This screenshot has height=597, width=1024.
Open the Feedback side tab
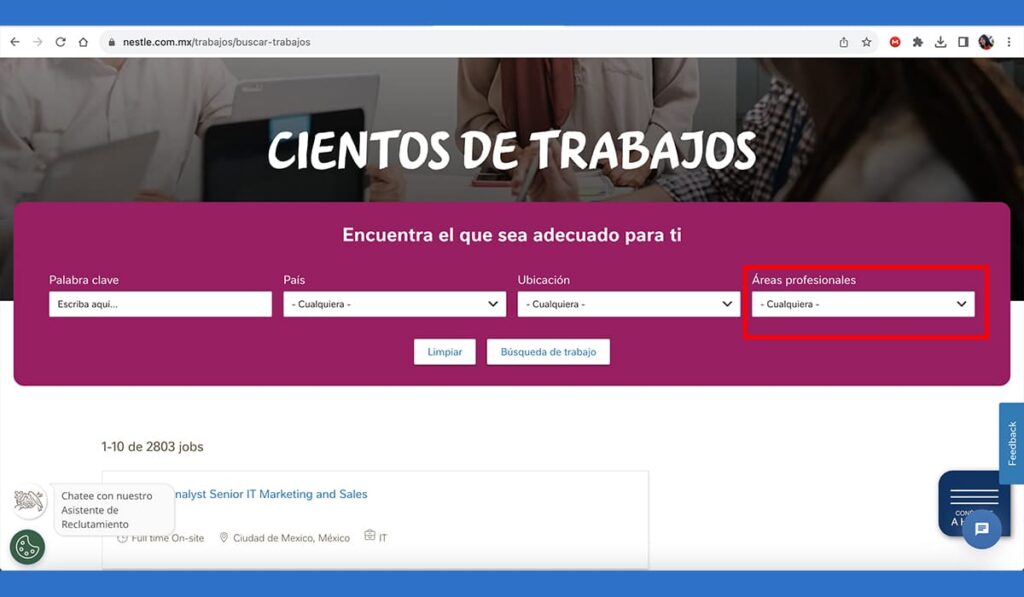[1012, 443]
